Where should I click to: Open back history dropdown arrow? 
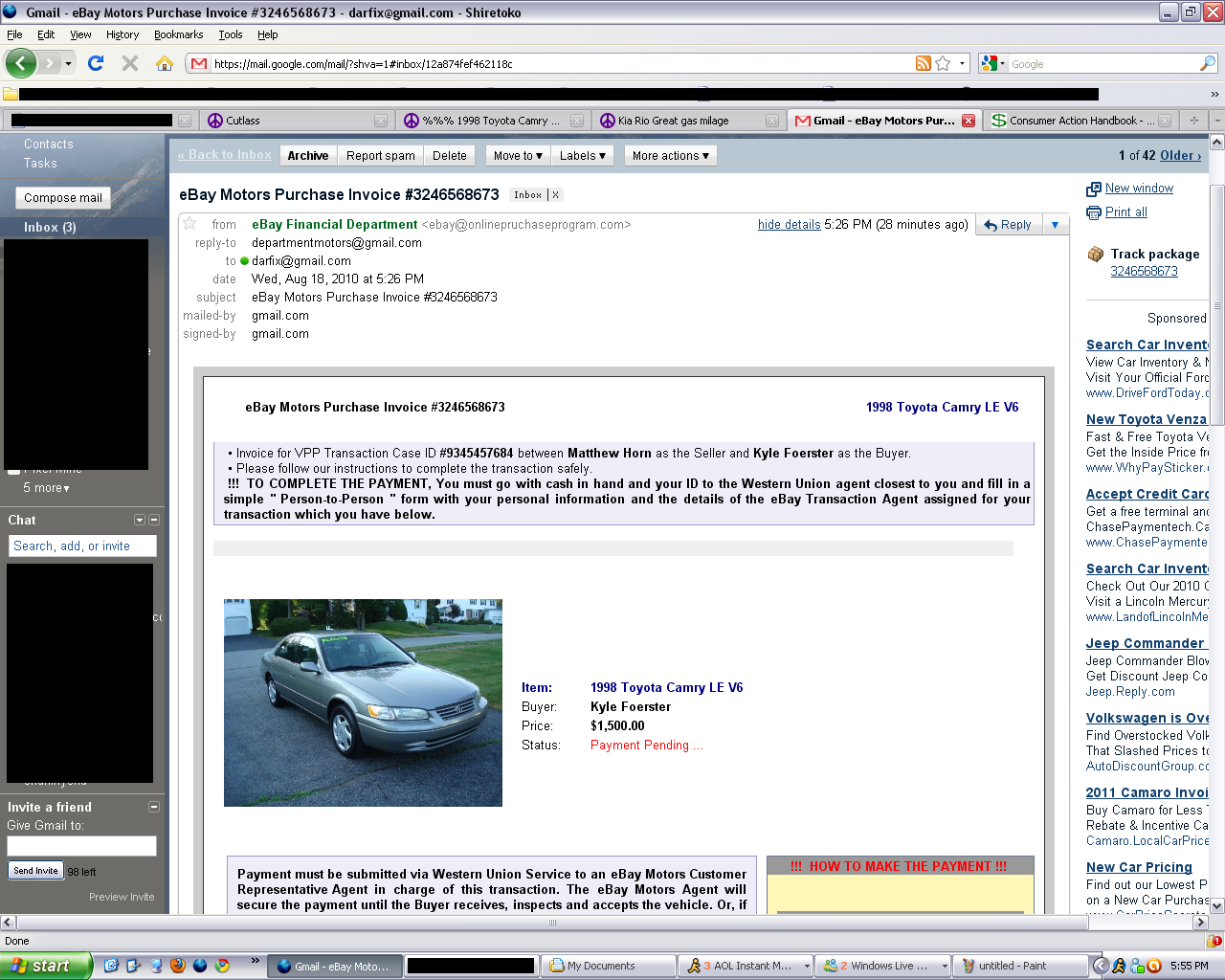click(68, 64)
